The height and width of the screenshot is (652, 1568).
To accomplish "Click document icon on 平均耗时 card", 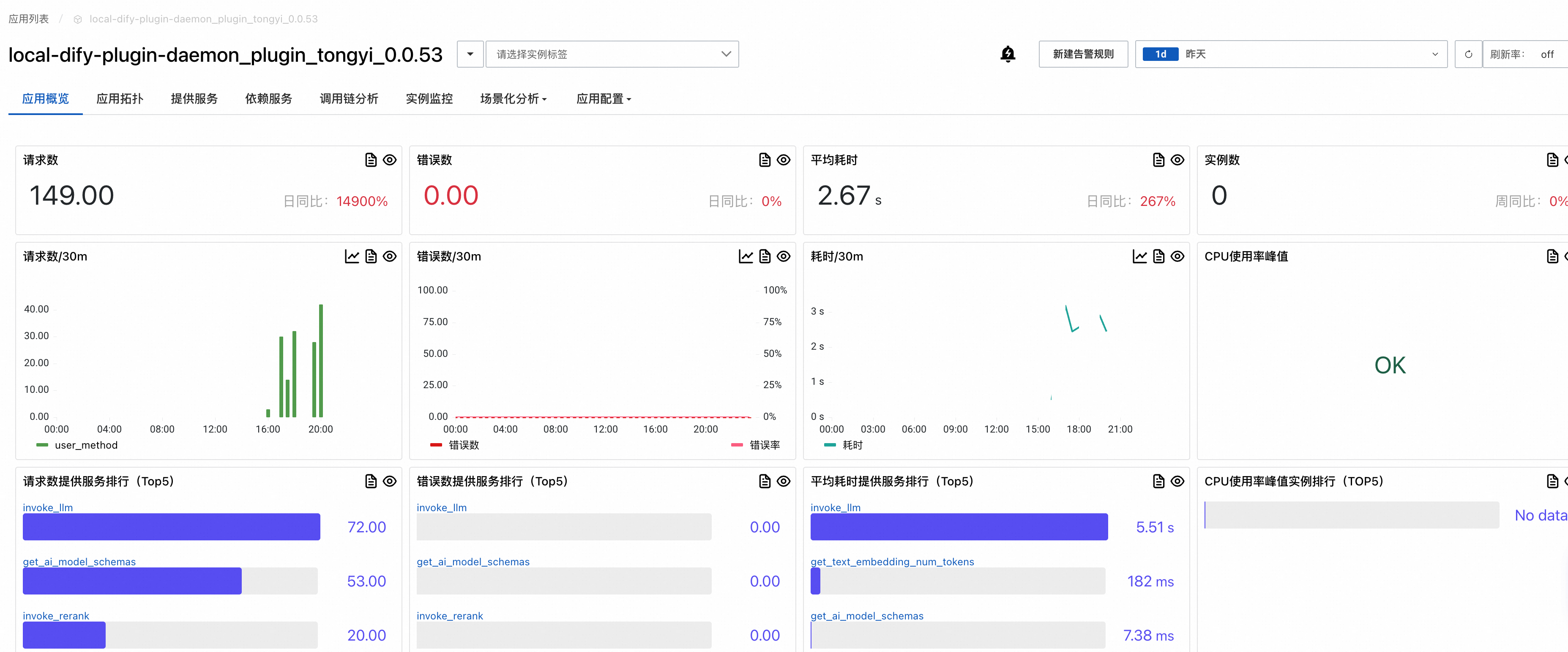I will coord(1158,159).
